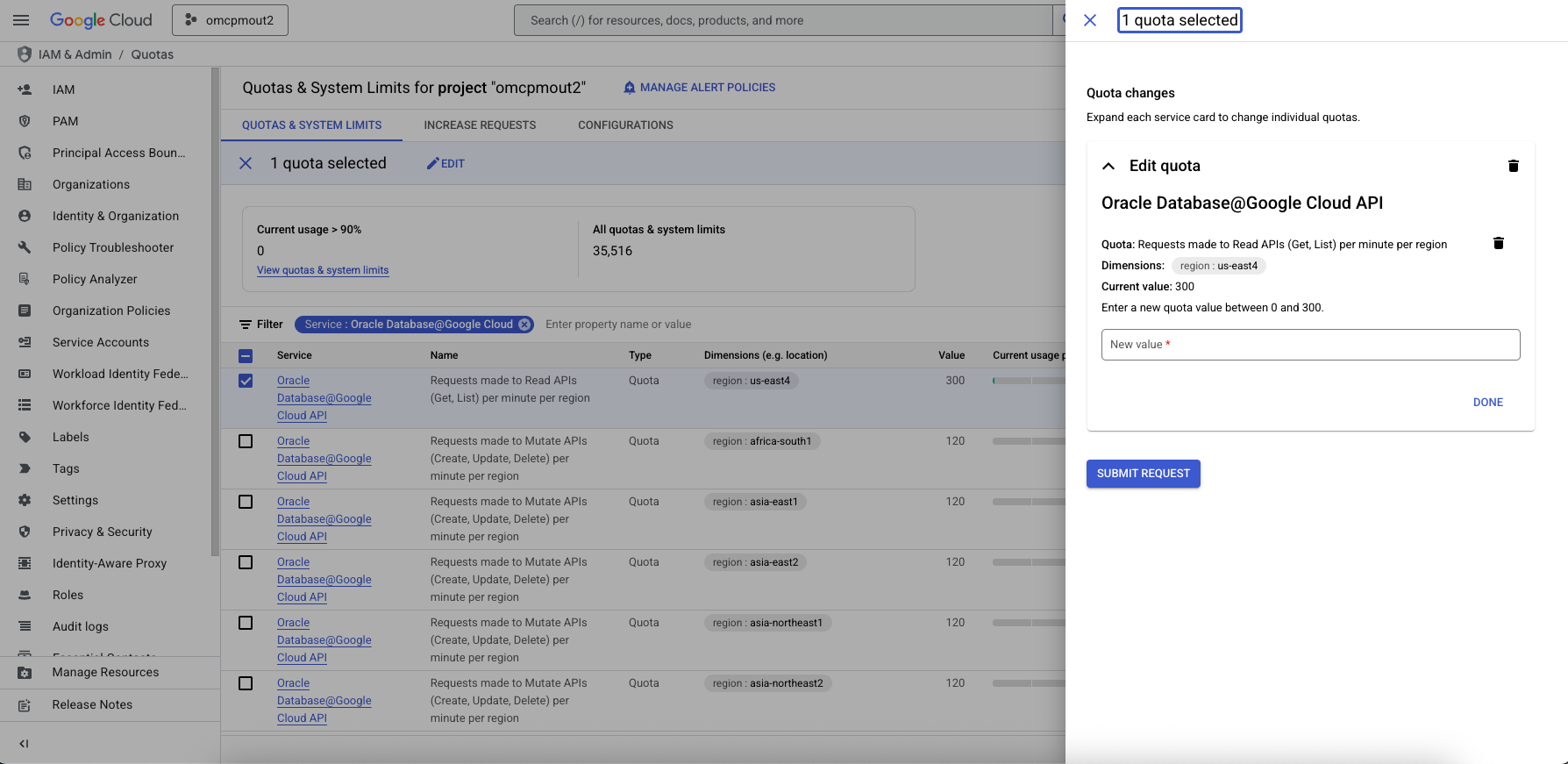Screen dimensions: 1568x764
Task: Uncheck the us-east4 quota row checkbox
Action: (246, 381)
